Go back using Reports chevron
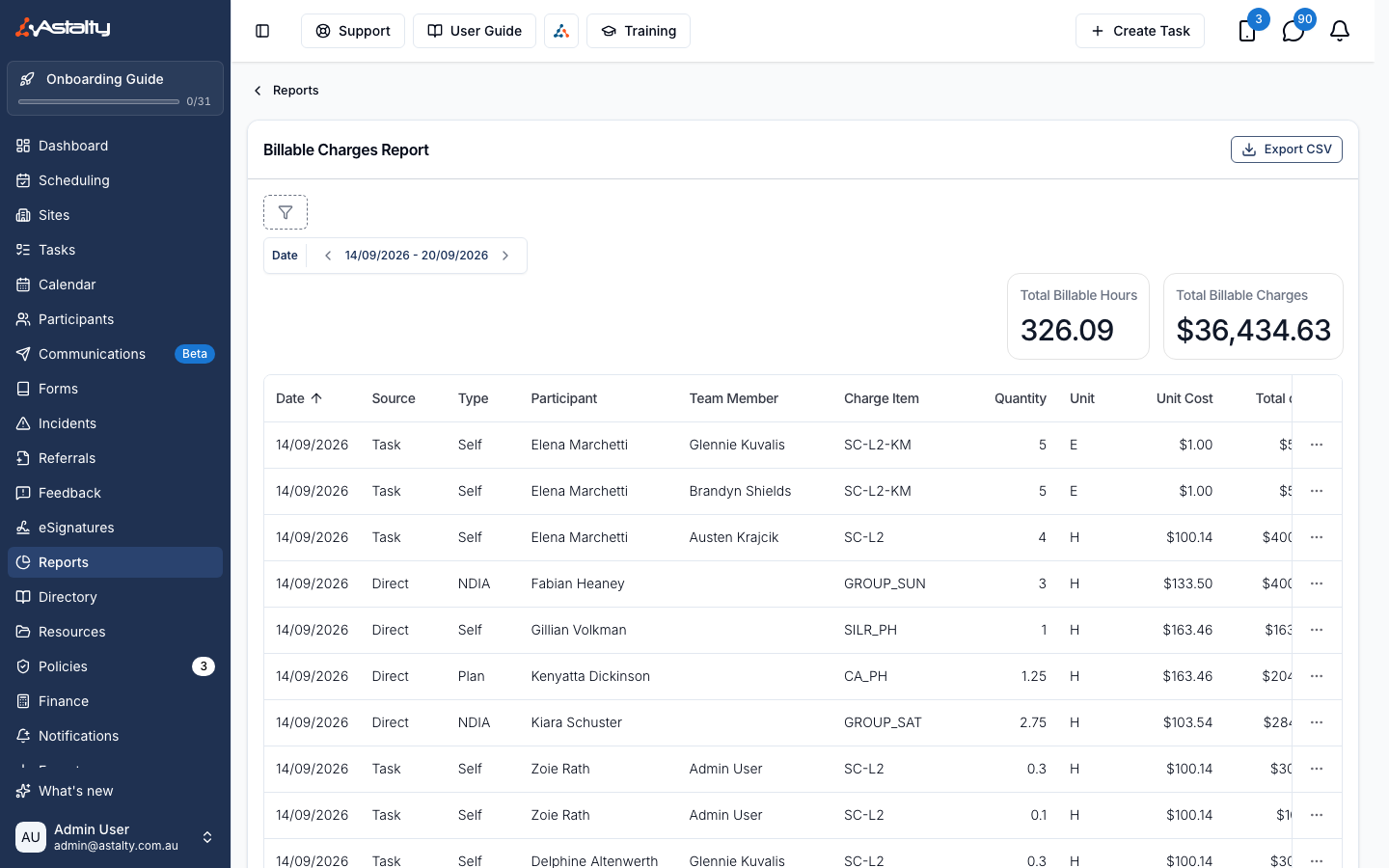1389x868 pixels. (x=258, y=91)
